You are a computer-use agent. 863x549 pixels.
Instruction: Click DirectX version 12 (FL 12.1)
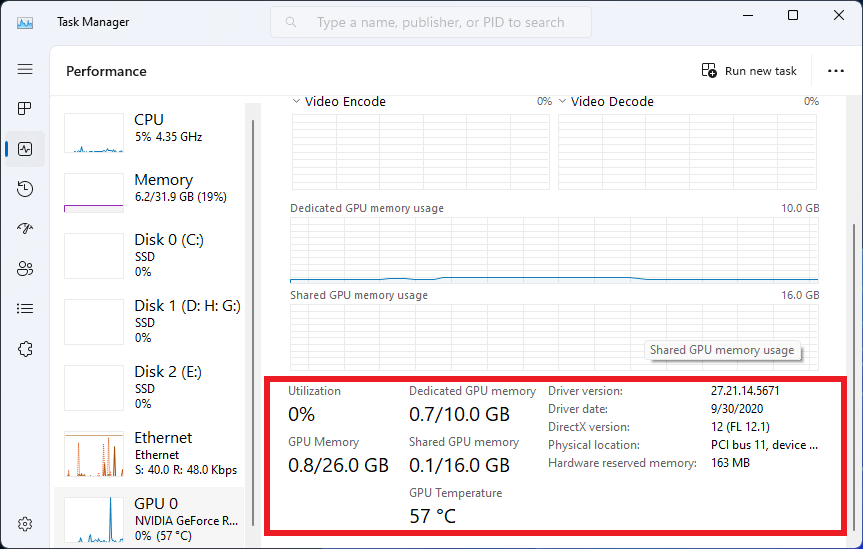tap(740, 427)
